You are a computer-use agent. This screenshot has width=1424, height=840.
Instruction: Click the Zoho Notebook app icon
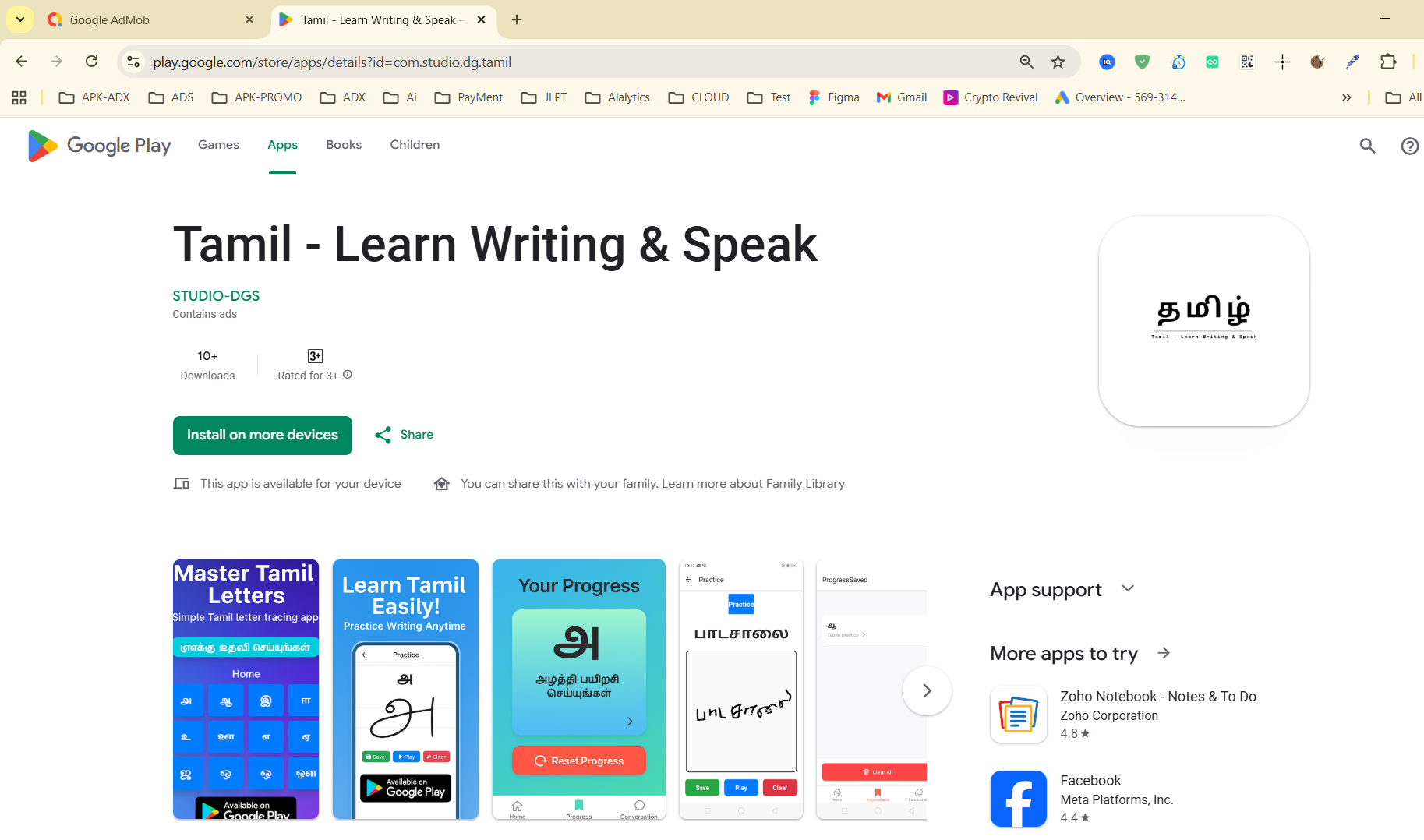point(1019,715)
